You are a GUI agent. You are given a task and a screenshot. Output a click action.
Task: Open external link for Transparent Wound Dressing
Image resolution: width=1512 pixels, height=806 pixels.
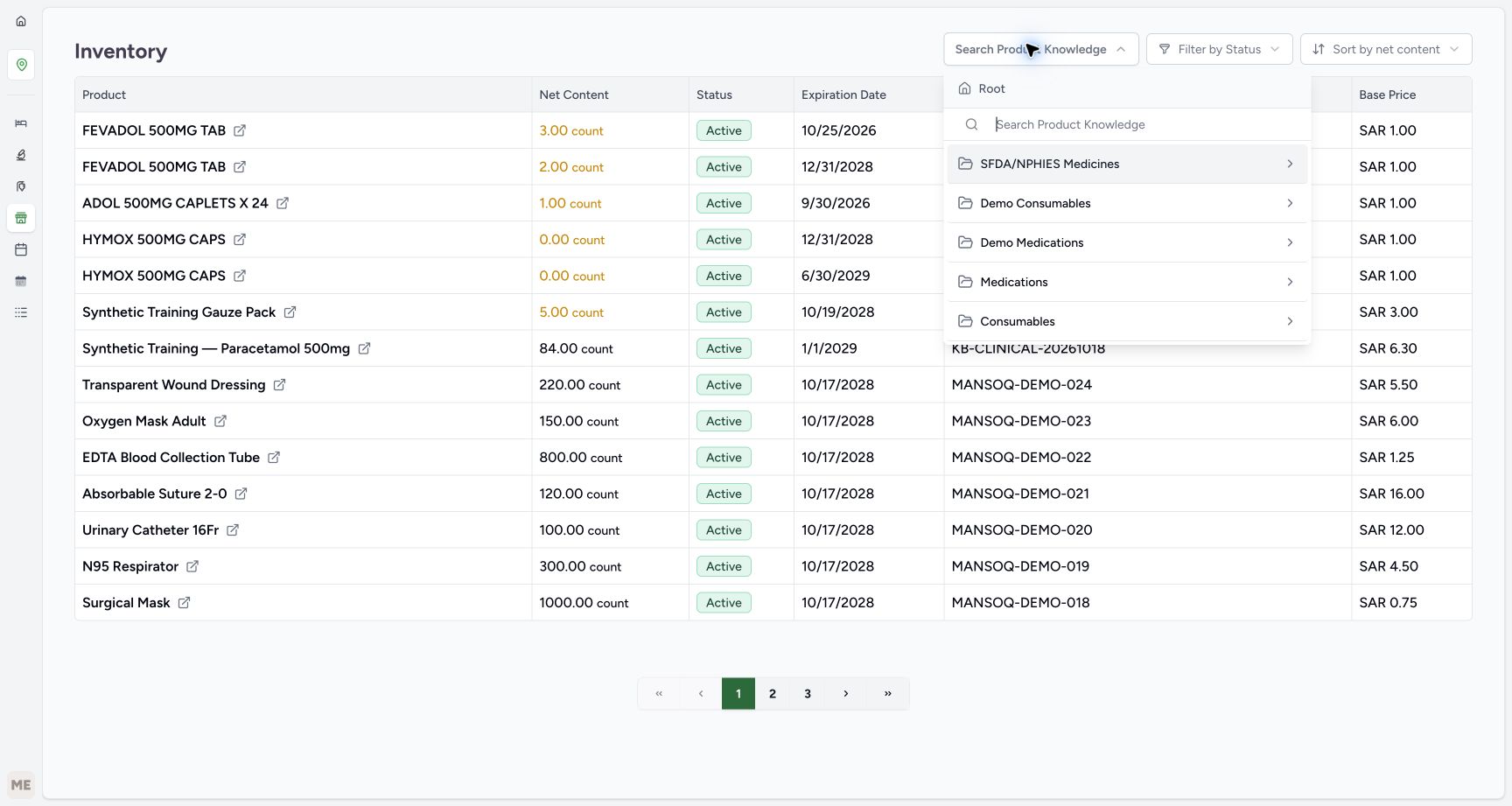(x=279, y=385)
